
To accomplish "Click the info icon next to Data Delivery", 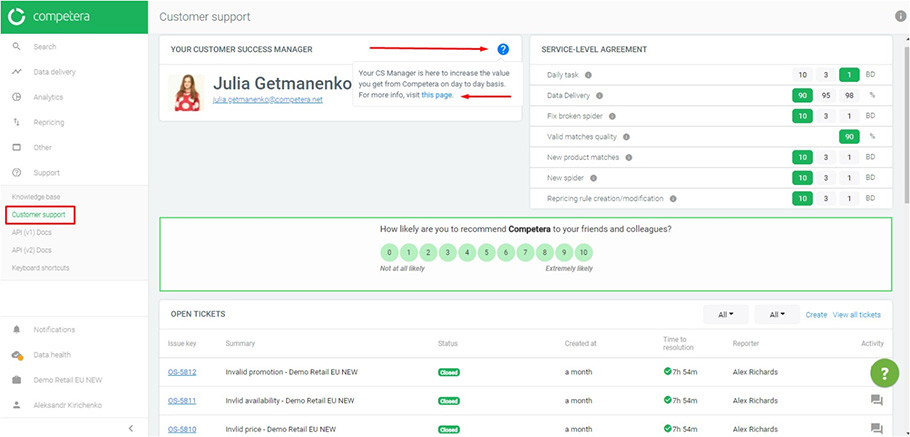I will click(600, 96).
